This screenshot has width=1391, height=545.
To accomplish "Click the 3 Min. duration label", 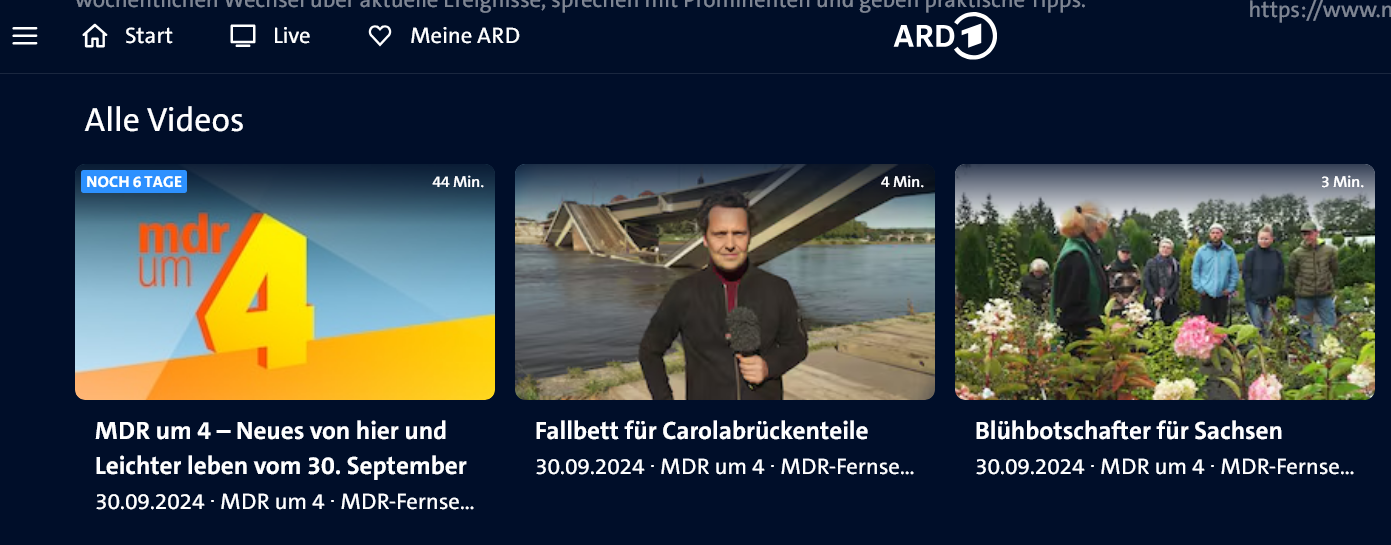I will pos(1342,182).
